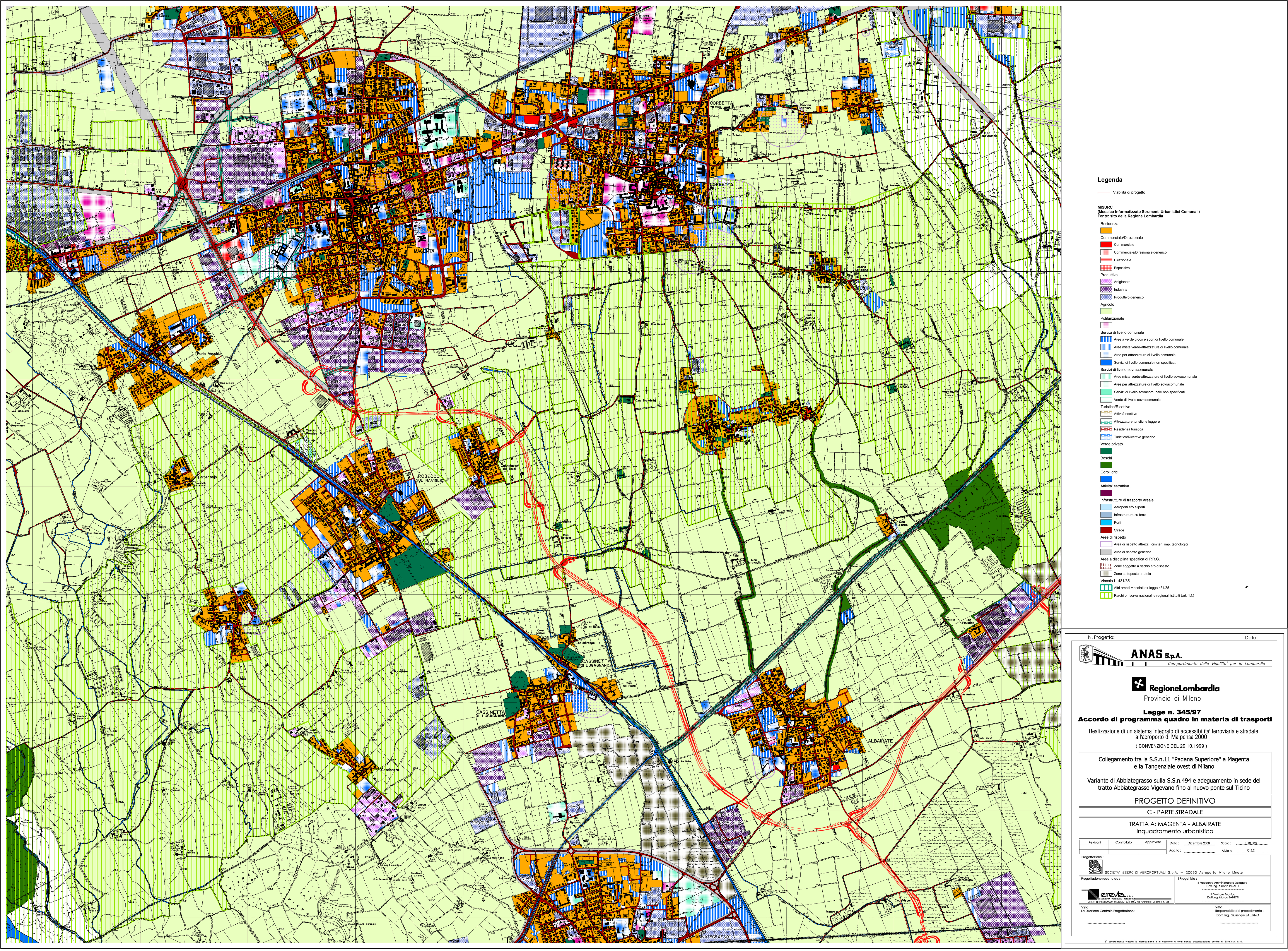Select the Infrastrutture su ferro swatch
1288x951 pixels.
1106,515
